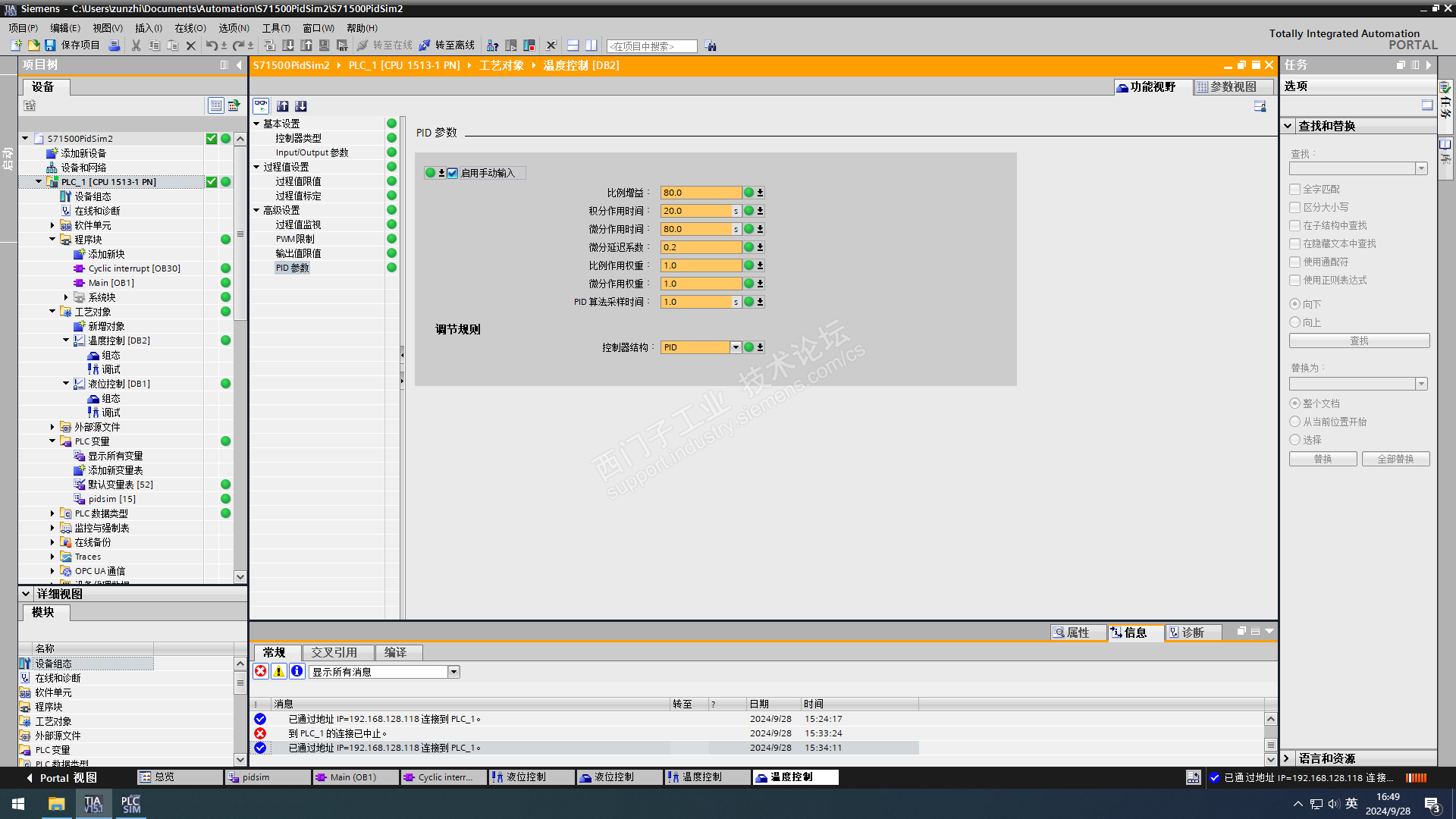Click the undo arrow icon

212,45
